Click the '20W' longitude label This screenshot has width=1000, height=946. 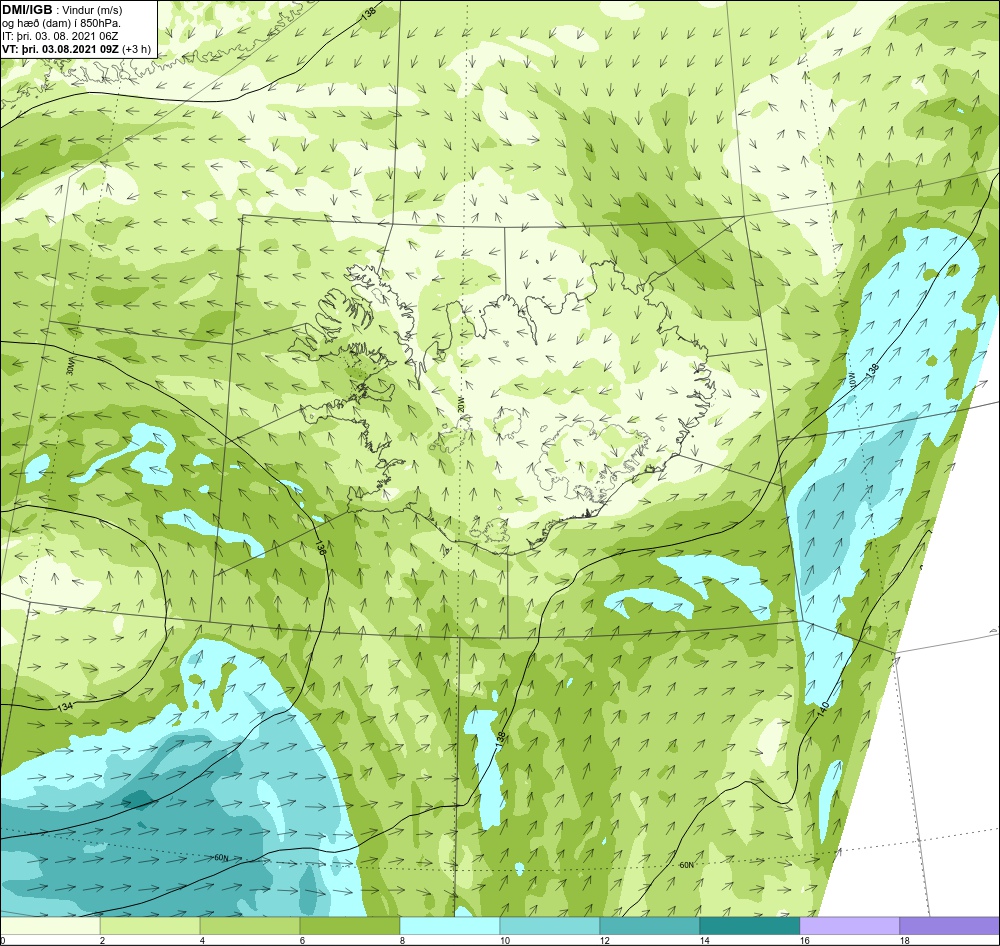(461, 403)
